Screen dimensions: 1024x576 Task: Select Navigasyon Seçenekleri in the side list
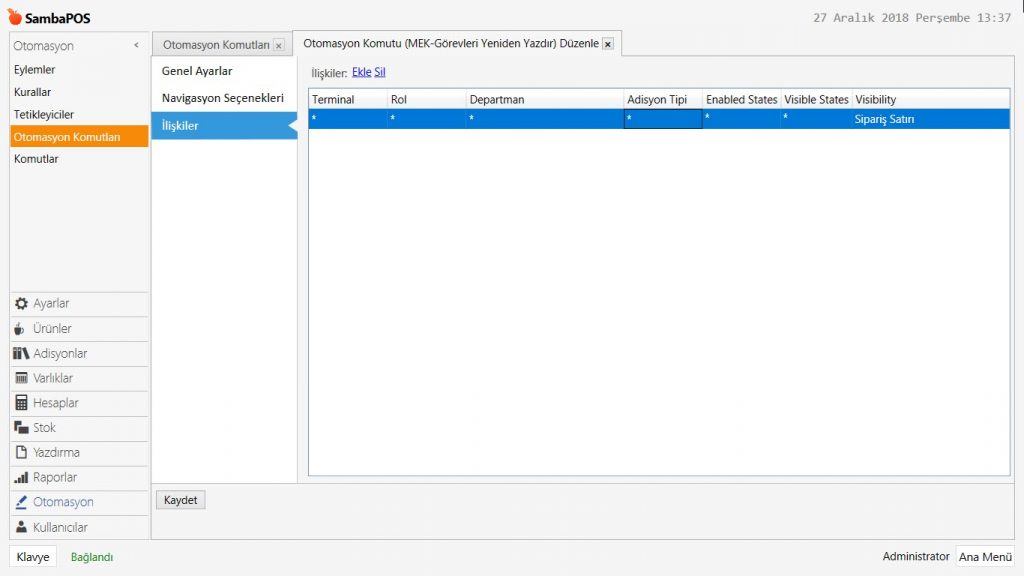pos(222,98)
